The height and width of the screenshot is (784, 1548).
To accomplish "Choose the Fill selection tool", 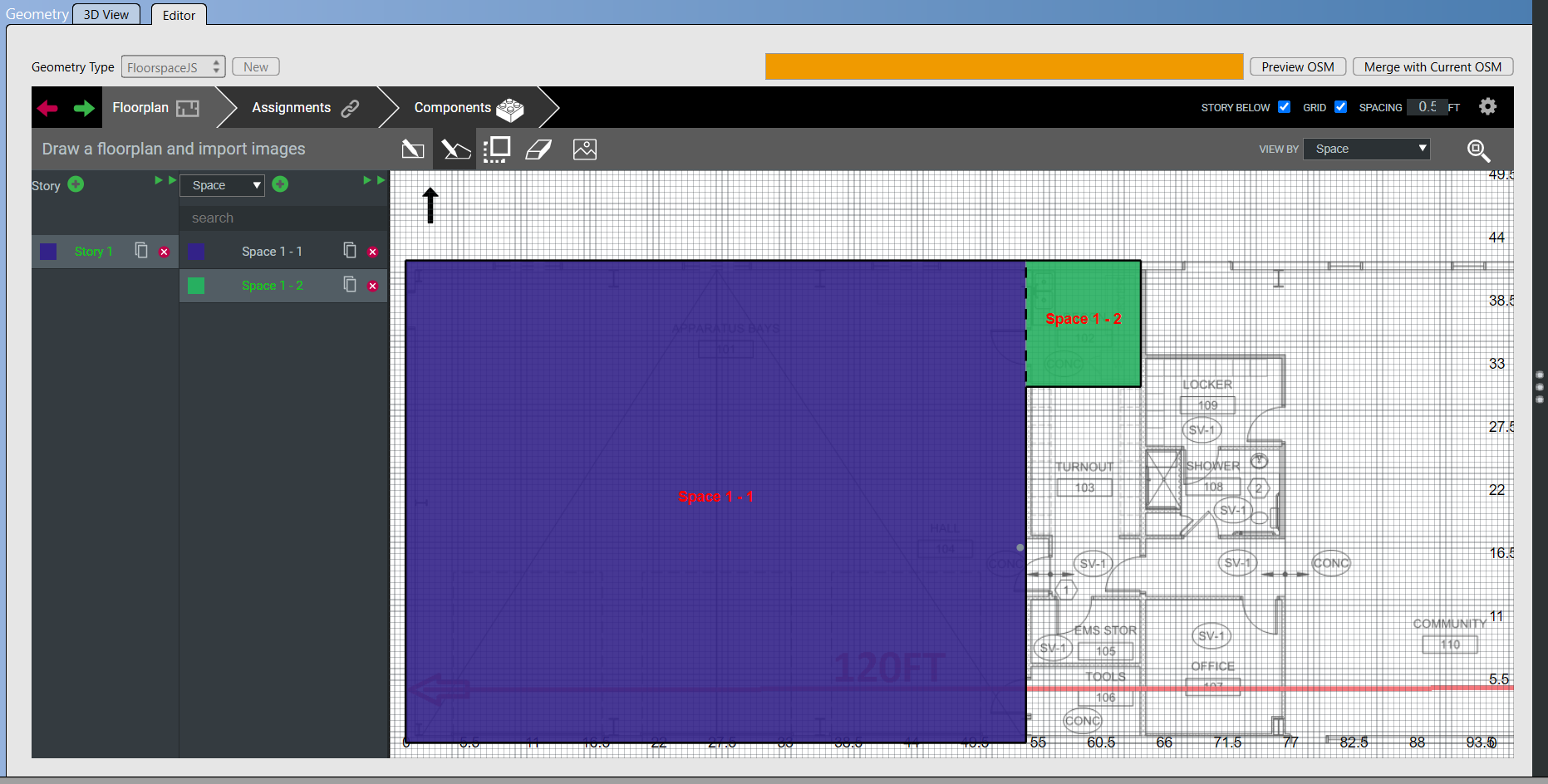I will click(x=497, y=149).
